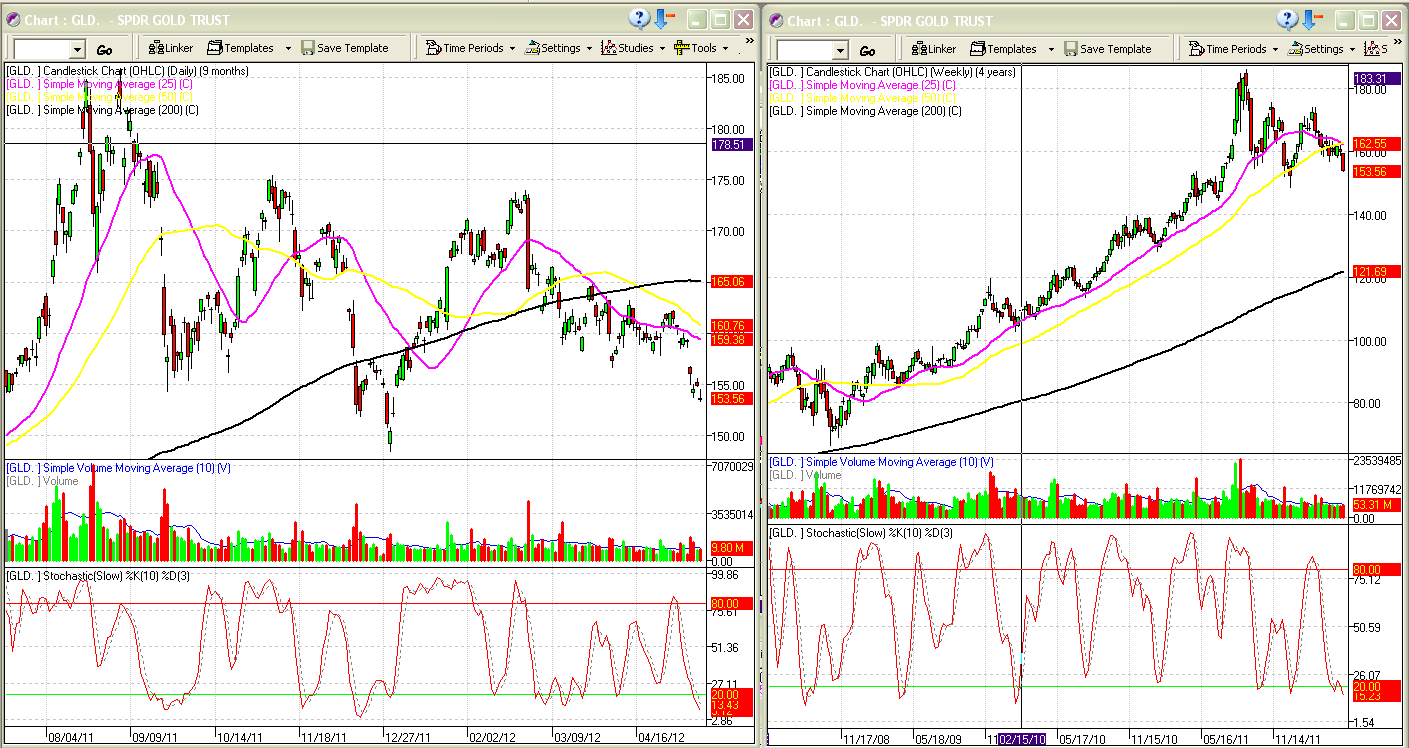
Task: Select the daily chart window title bar
Action: pyautogui.click(x=380, y=20)
